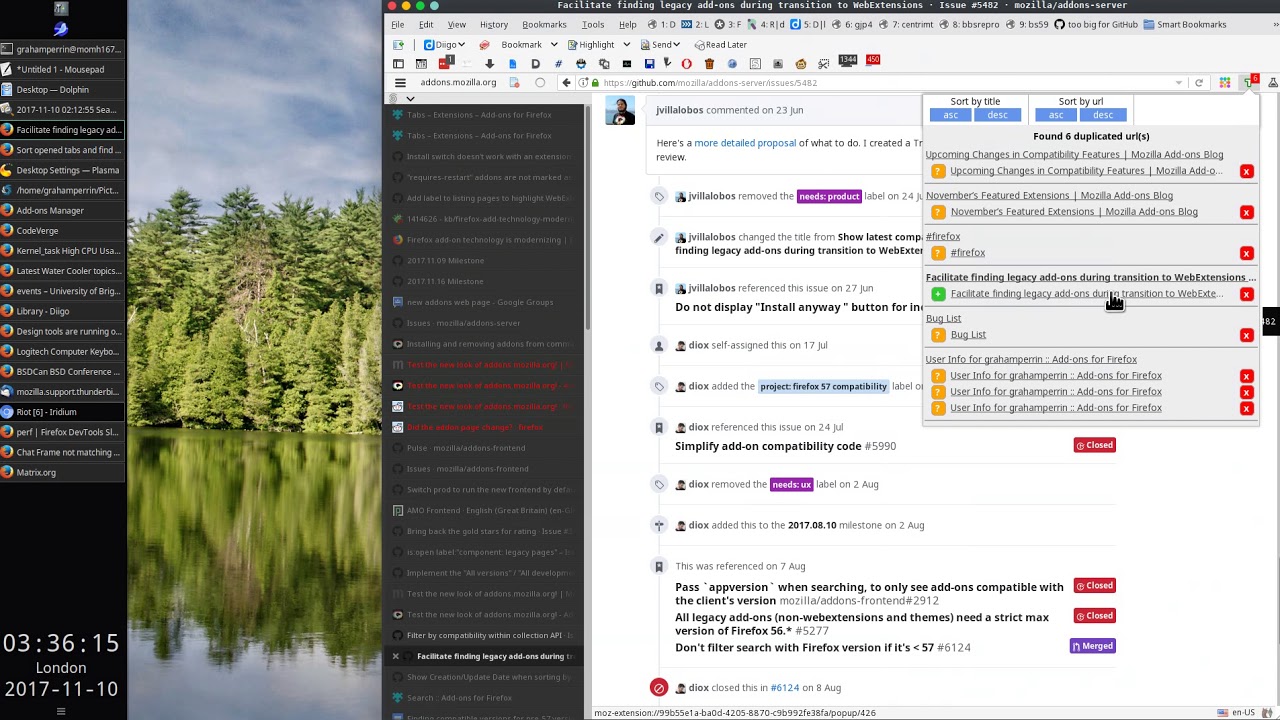Open the Diigo dropdown in the toolbar

pyautogui.click(x=446, y=45)
